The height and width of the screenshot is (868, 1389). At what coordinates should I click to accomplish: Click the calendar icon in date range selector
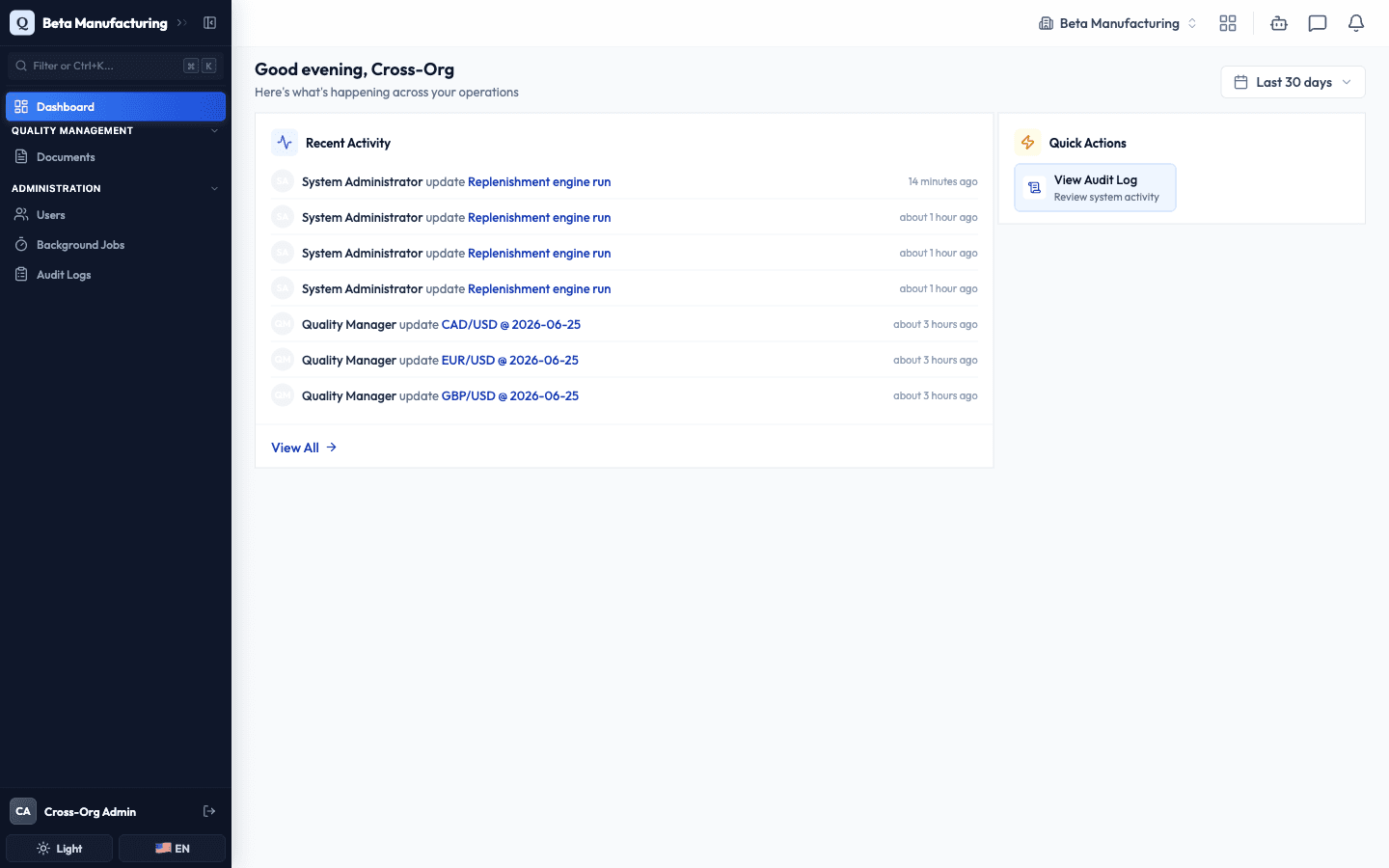(1241, 82)
